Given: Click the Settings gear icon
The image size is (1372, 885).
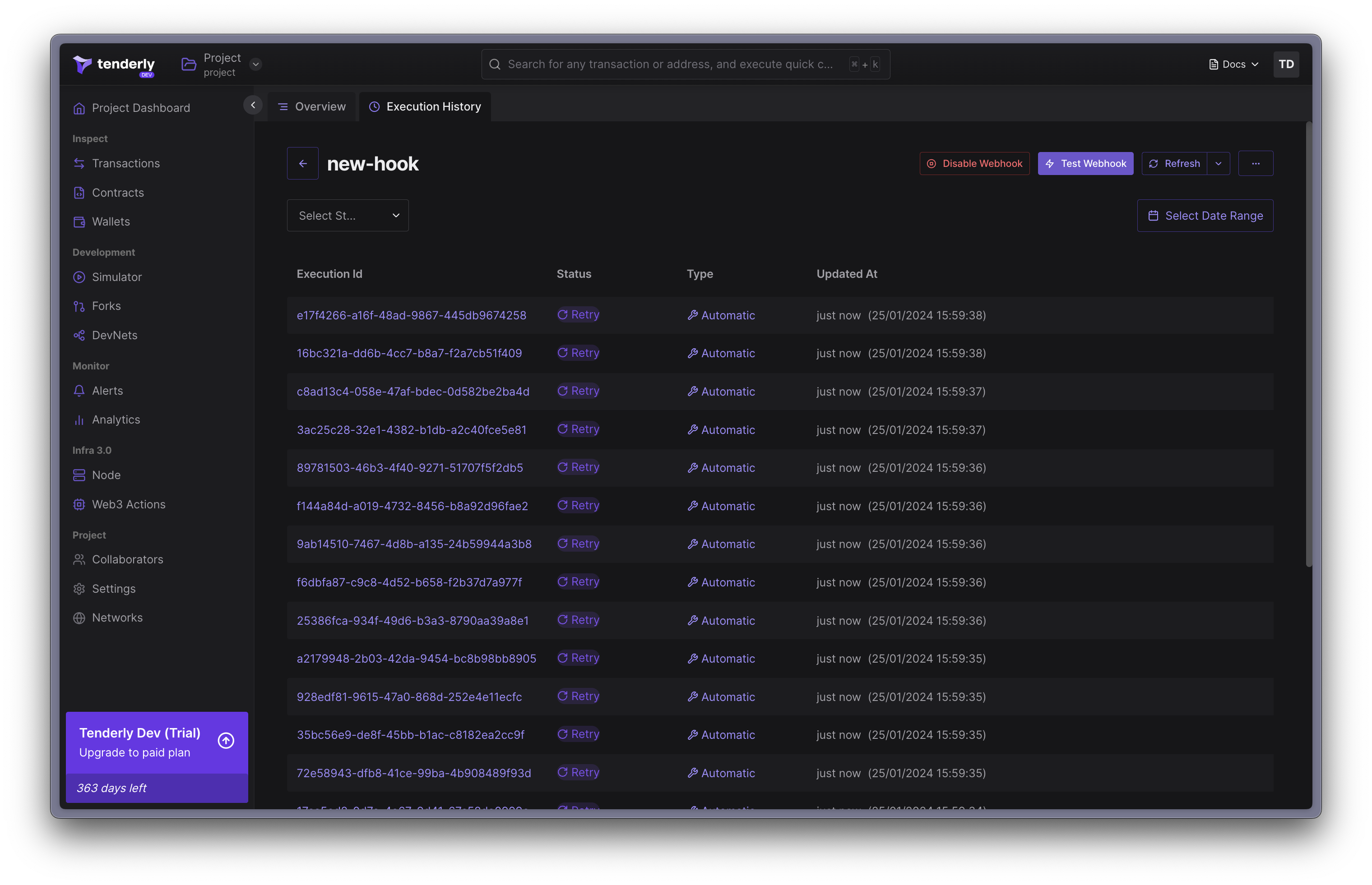Looking at the screenshot, I should tap(79, 589).
